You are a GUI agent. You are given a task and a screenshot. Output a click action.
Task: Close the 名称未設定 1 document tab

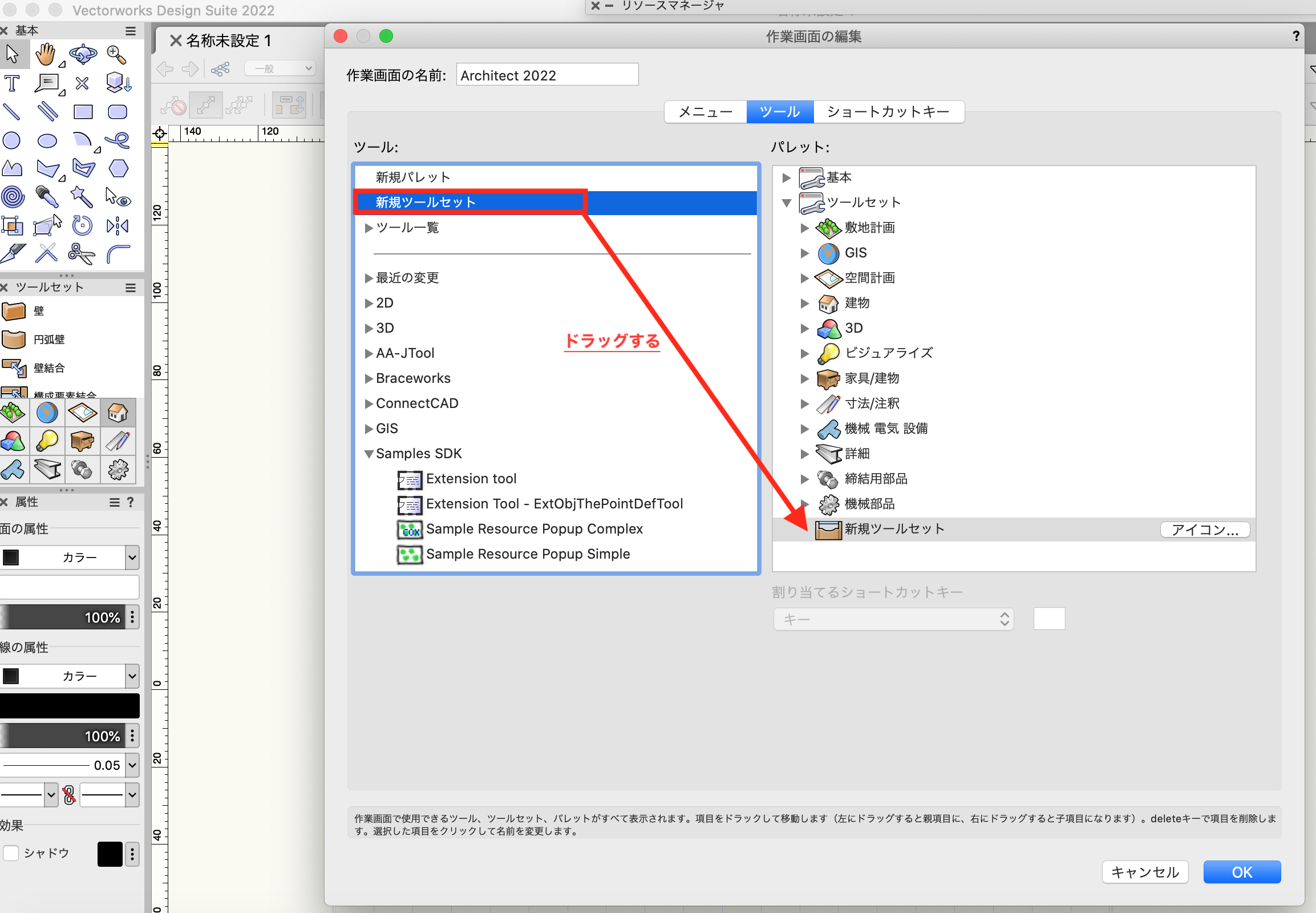click(x=176, y=41)
